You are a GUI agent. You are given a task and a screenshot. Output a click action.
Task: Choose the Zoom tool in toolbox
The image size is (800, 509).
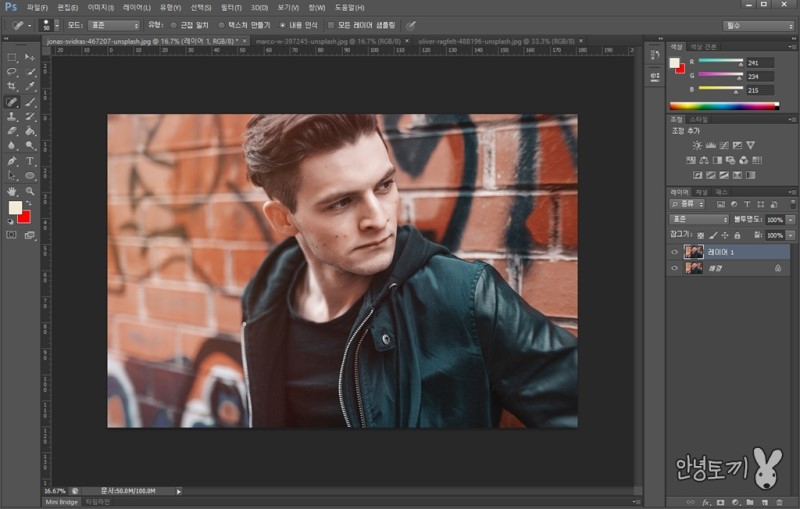click(30, 190)
